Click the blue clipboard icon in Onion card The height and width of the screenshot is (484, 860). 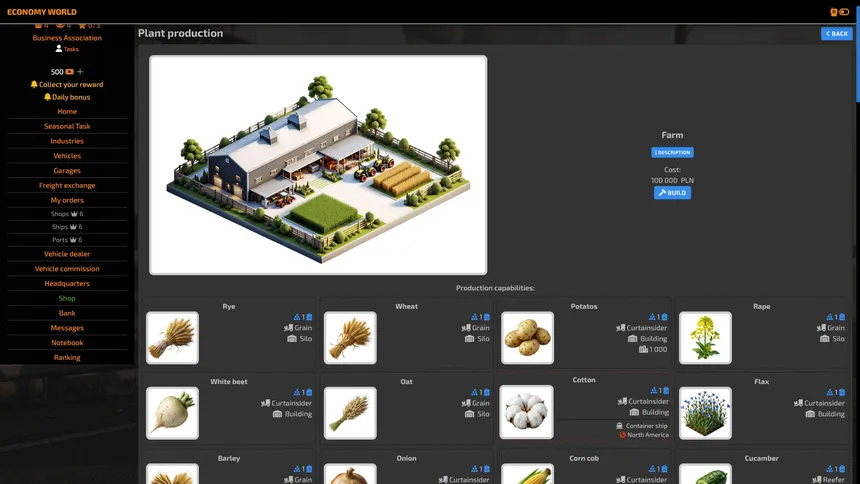(x=486, y=469)
